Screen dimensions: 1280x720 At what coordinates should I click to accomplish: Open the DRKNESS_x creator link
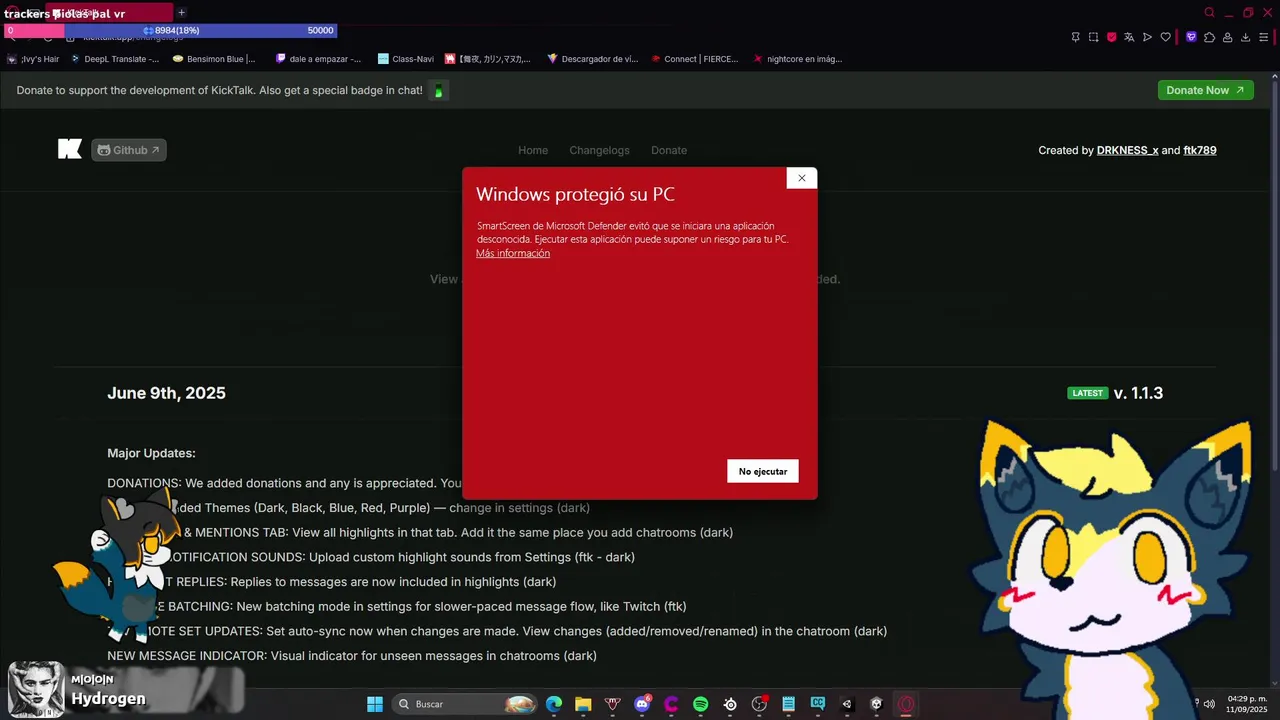(1127, 150)
